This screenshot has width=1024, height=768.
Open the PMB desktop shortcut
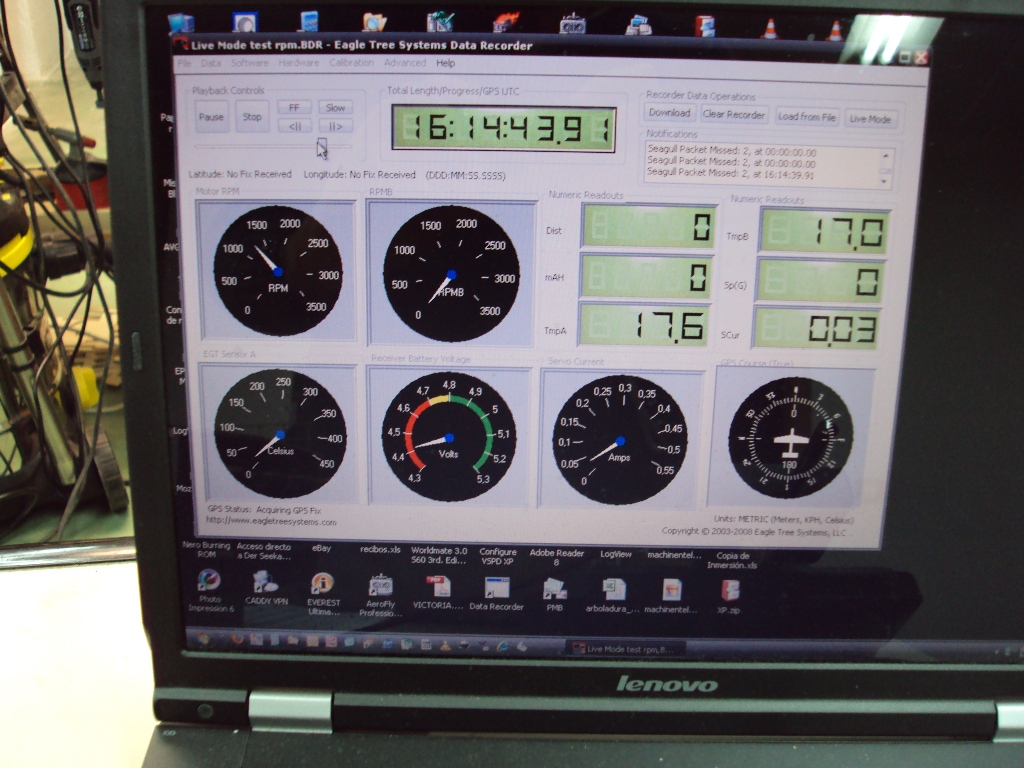554,590
